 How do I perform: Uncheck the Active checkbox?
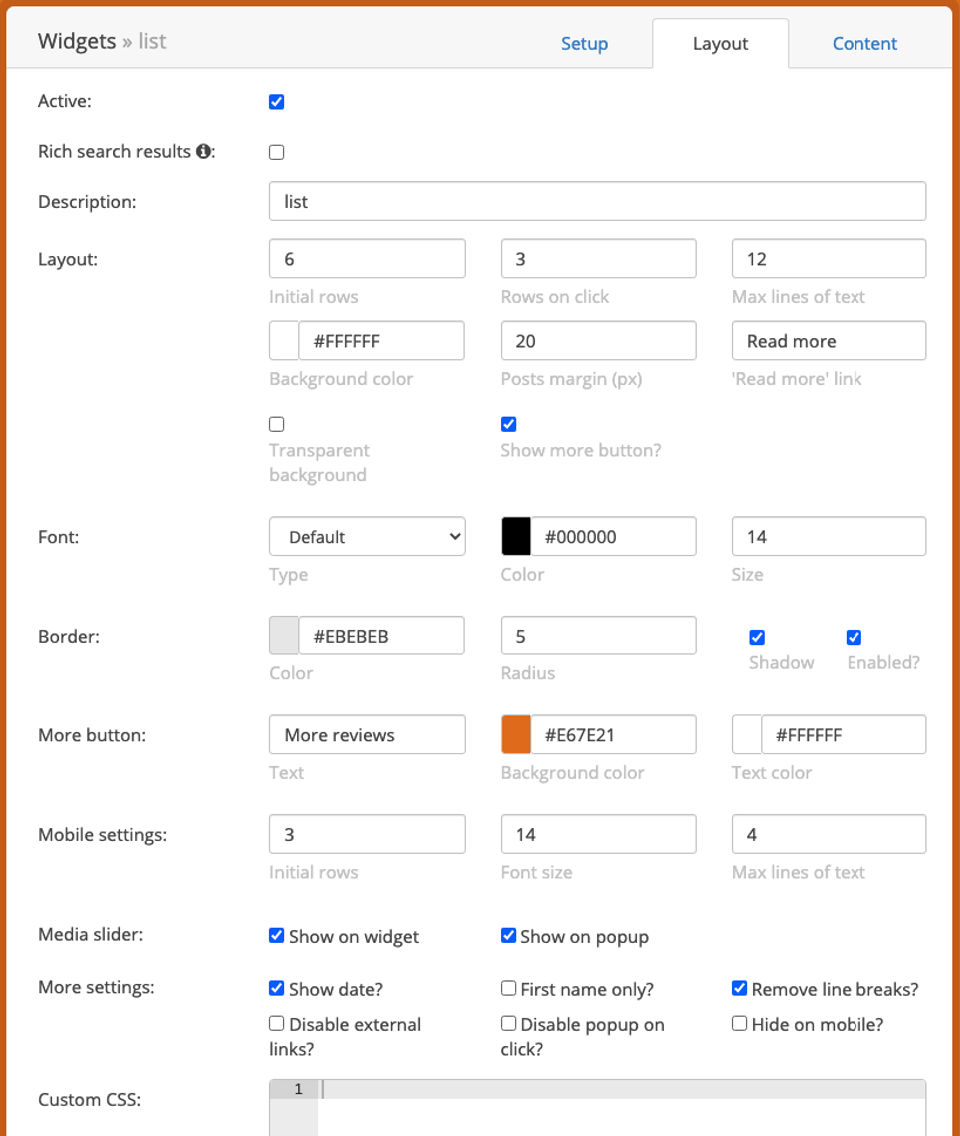point(277,102)
